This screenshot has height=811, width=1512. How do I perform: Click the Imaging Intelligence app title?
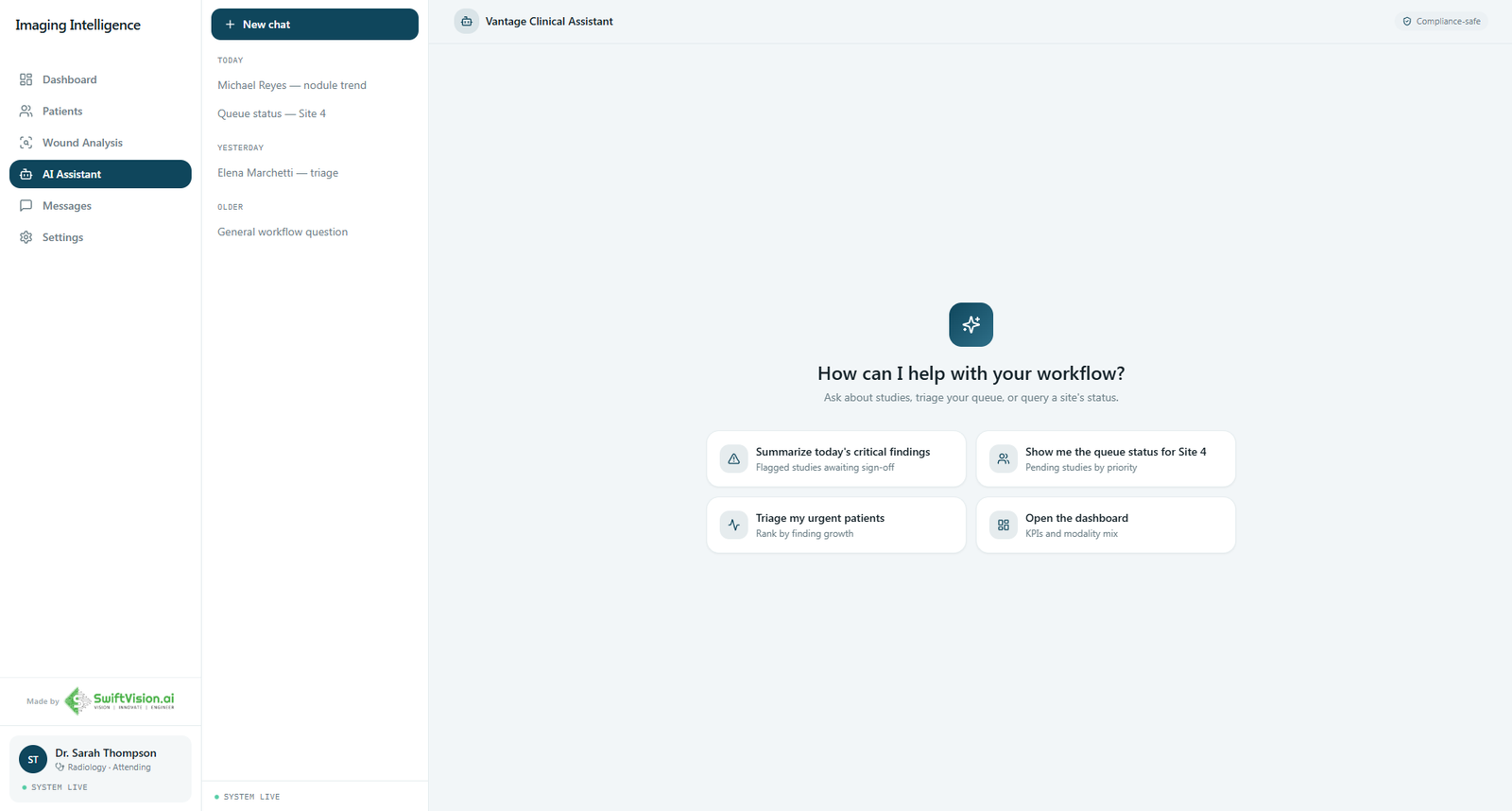[x=77, y=26]
